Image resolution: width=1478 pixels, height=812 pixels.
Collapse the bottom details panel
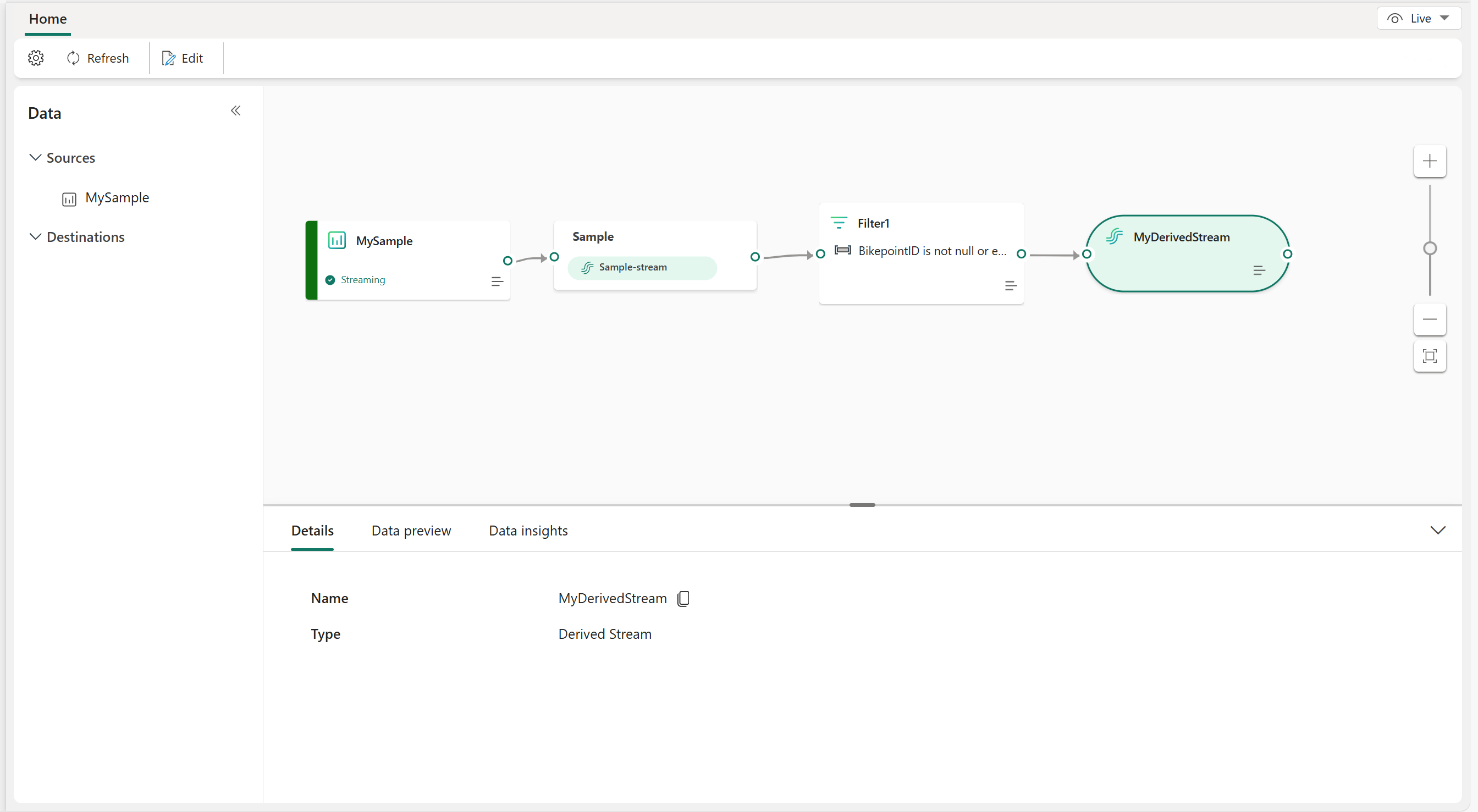[1438, 530]
